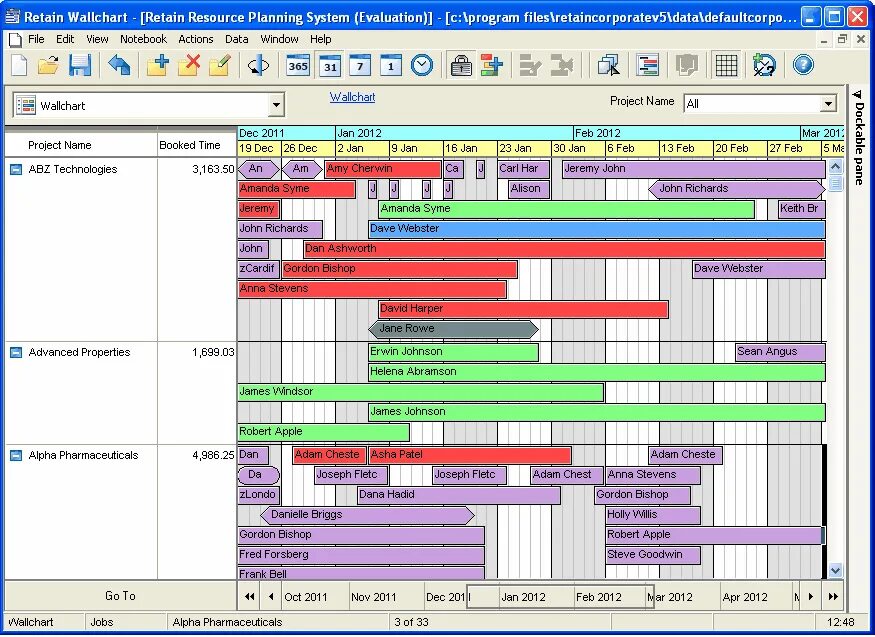Open the Edit menu
This screenshot has height=637, width=875.
[x=65, y=40]
